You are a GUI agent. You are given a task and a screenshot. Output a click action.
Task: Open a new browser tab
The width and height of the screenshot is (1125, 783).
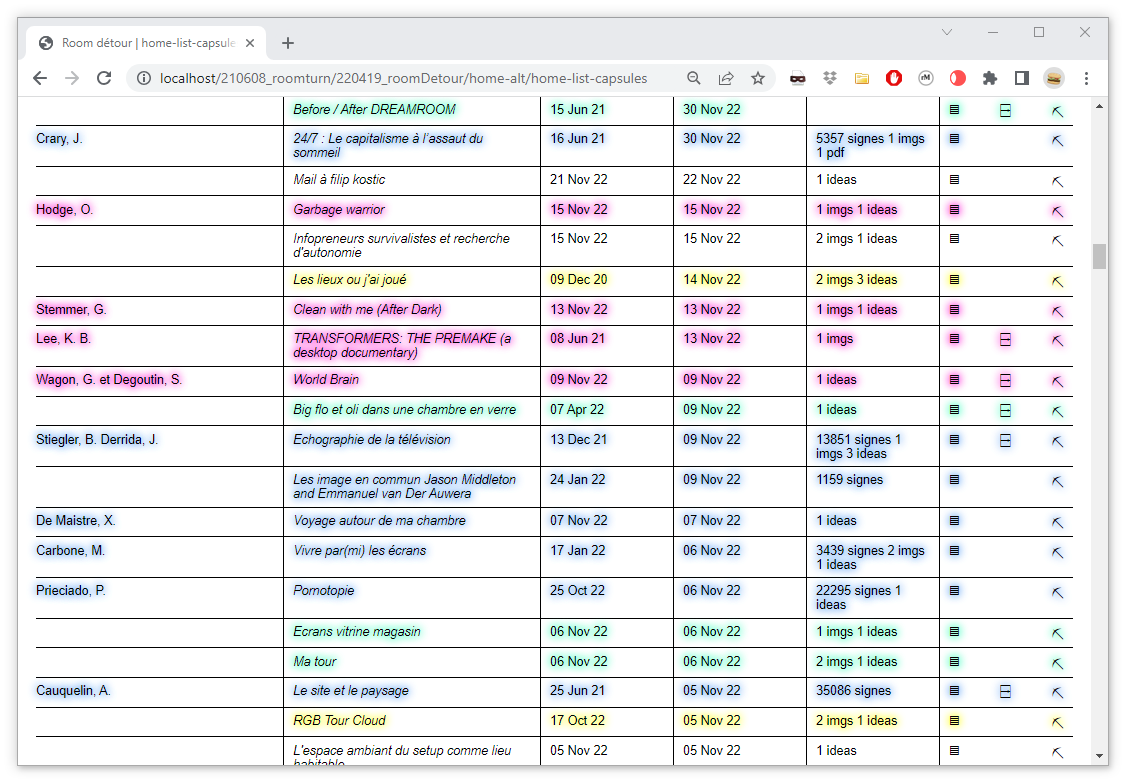(288, 43)
